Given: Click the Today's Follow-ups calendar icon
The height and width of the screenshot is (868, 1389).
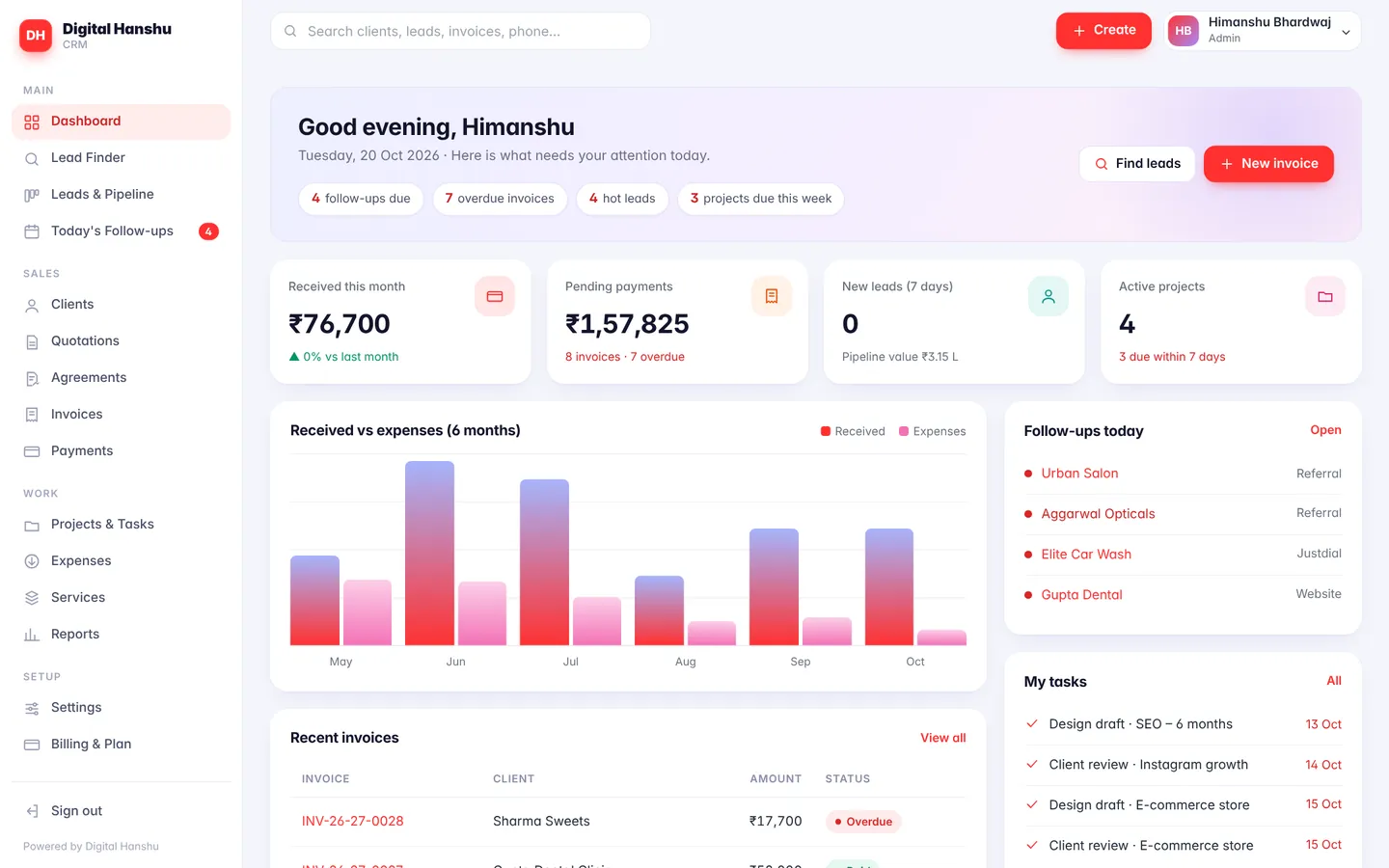Looking at the screenshot, I should tap(32, 231).
